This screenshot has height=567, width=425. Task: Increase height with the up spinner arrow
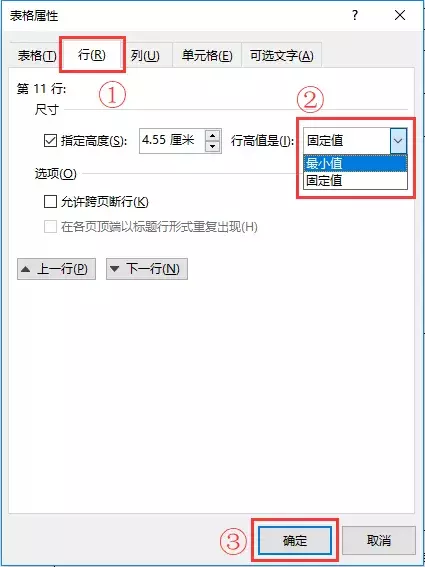(213, 135)
